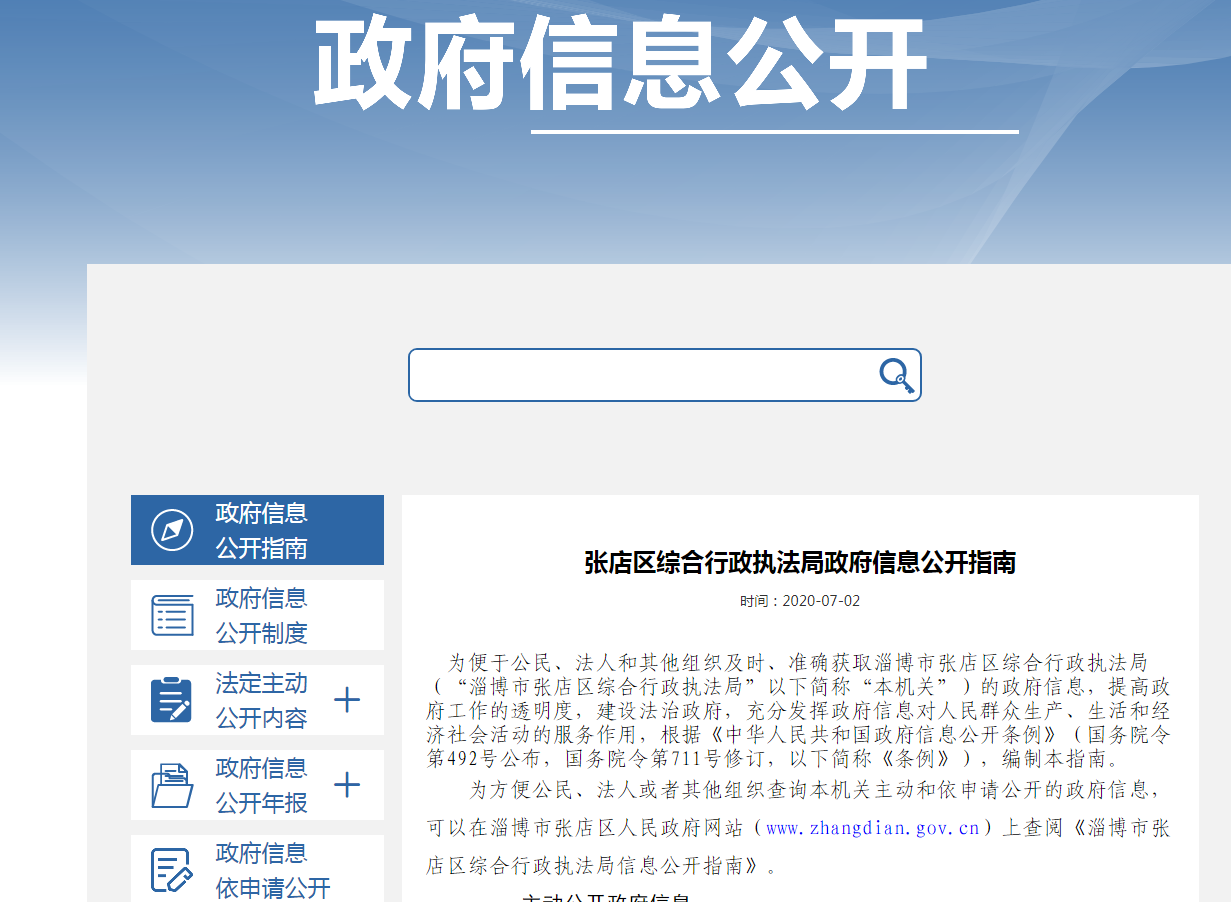Click the clipboard icon beside 法定主动公开内容
Image resolution: width=1231 pixels, height=902 pixels.
(x=172, y=700)
